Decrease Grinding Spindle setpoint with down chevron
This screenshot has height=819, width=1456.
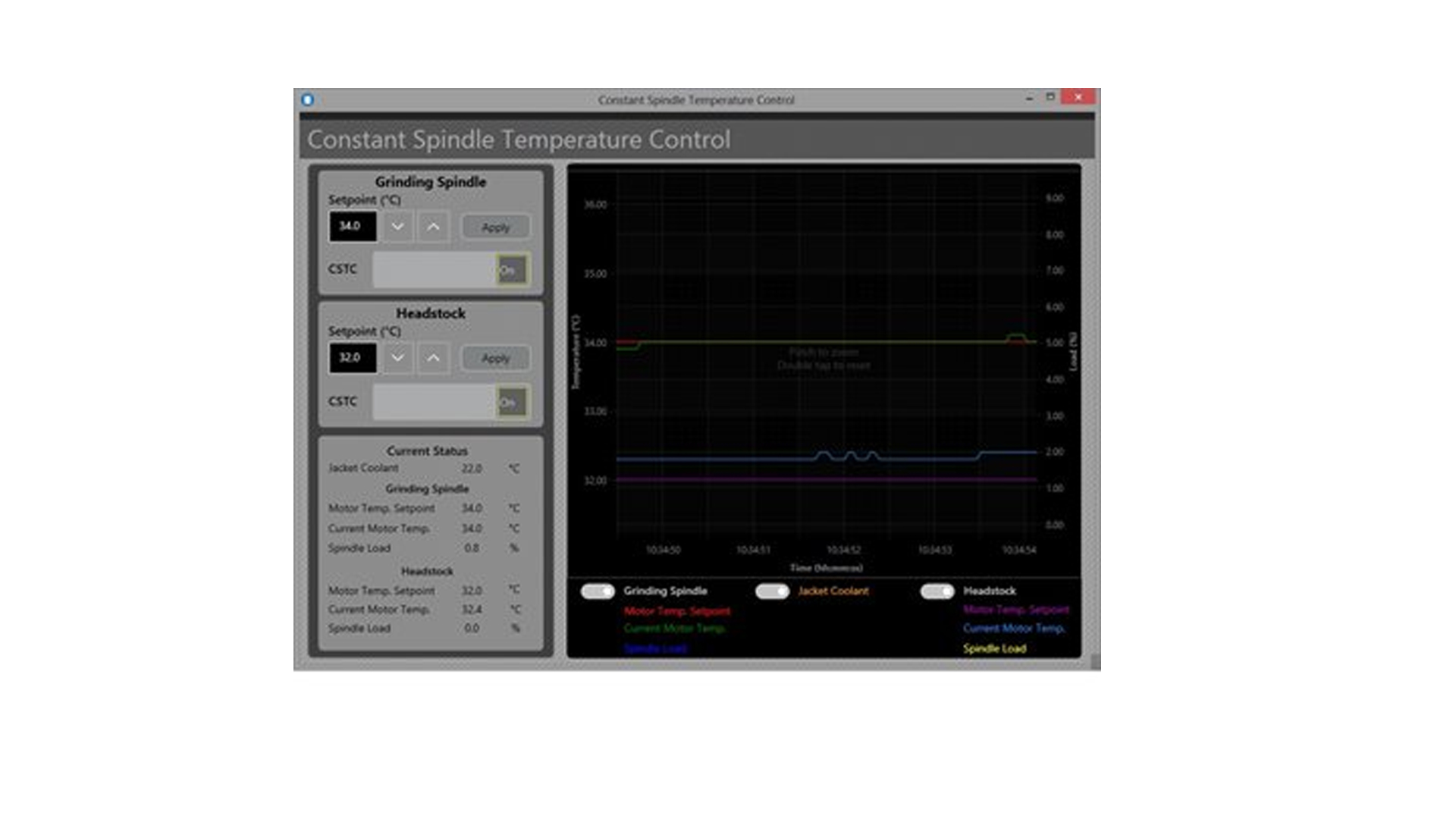click(x=397, y=227)
